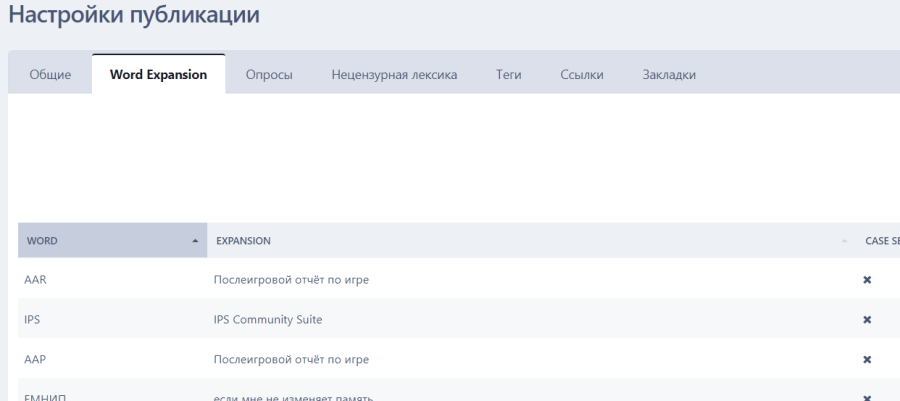Open the Опросы tab
Screen dimensions: 900x401
tap(269, 75)
